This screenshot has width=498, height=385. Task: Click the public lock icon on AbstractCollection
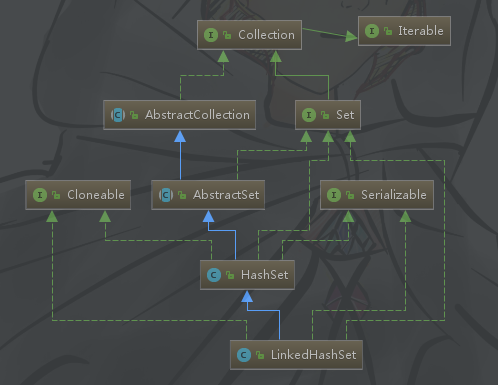tap(134, 115)
